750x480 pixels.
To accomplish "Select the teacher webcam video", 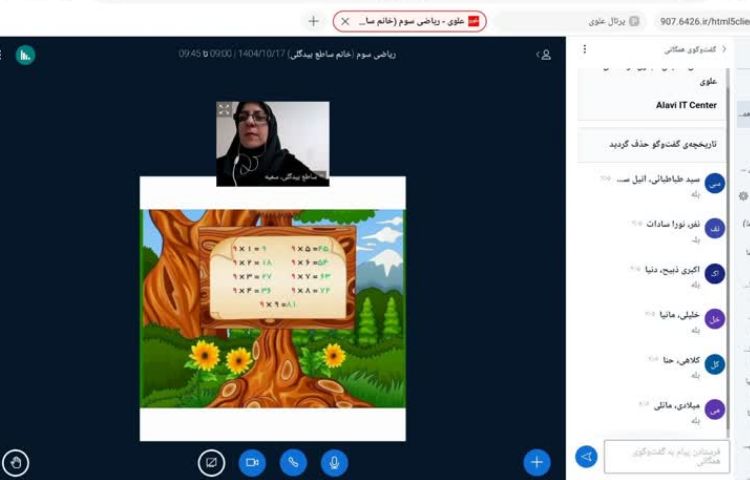I will pyautogui.click(x=273, y=143).
